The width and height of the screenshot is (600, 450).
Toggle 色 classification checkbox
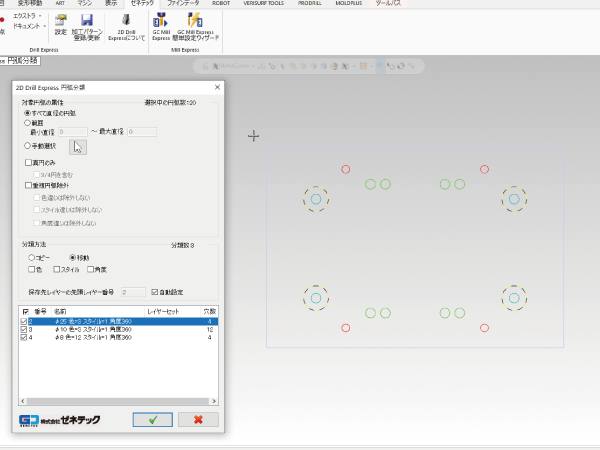click(x=31, y=269)
